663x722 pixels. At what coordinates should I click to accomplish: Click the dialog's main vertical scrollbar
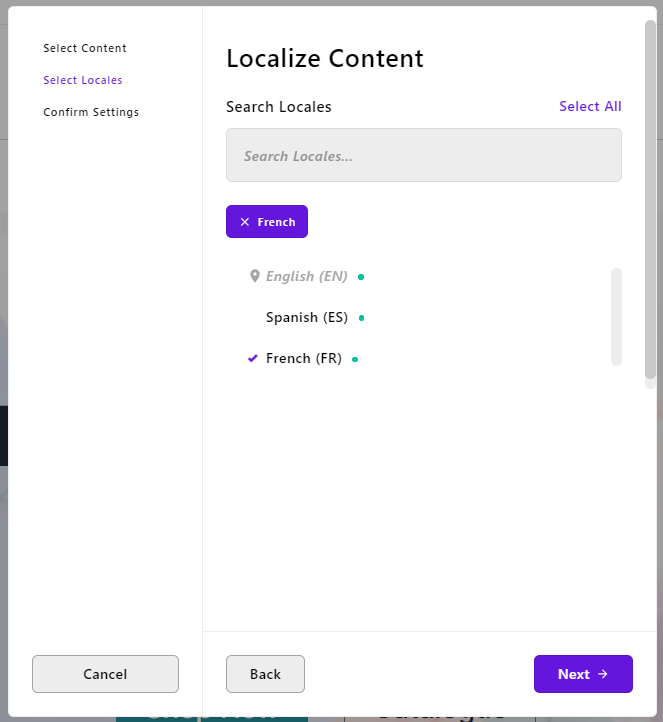click(x=650, y=200)
